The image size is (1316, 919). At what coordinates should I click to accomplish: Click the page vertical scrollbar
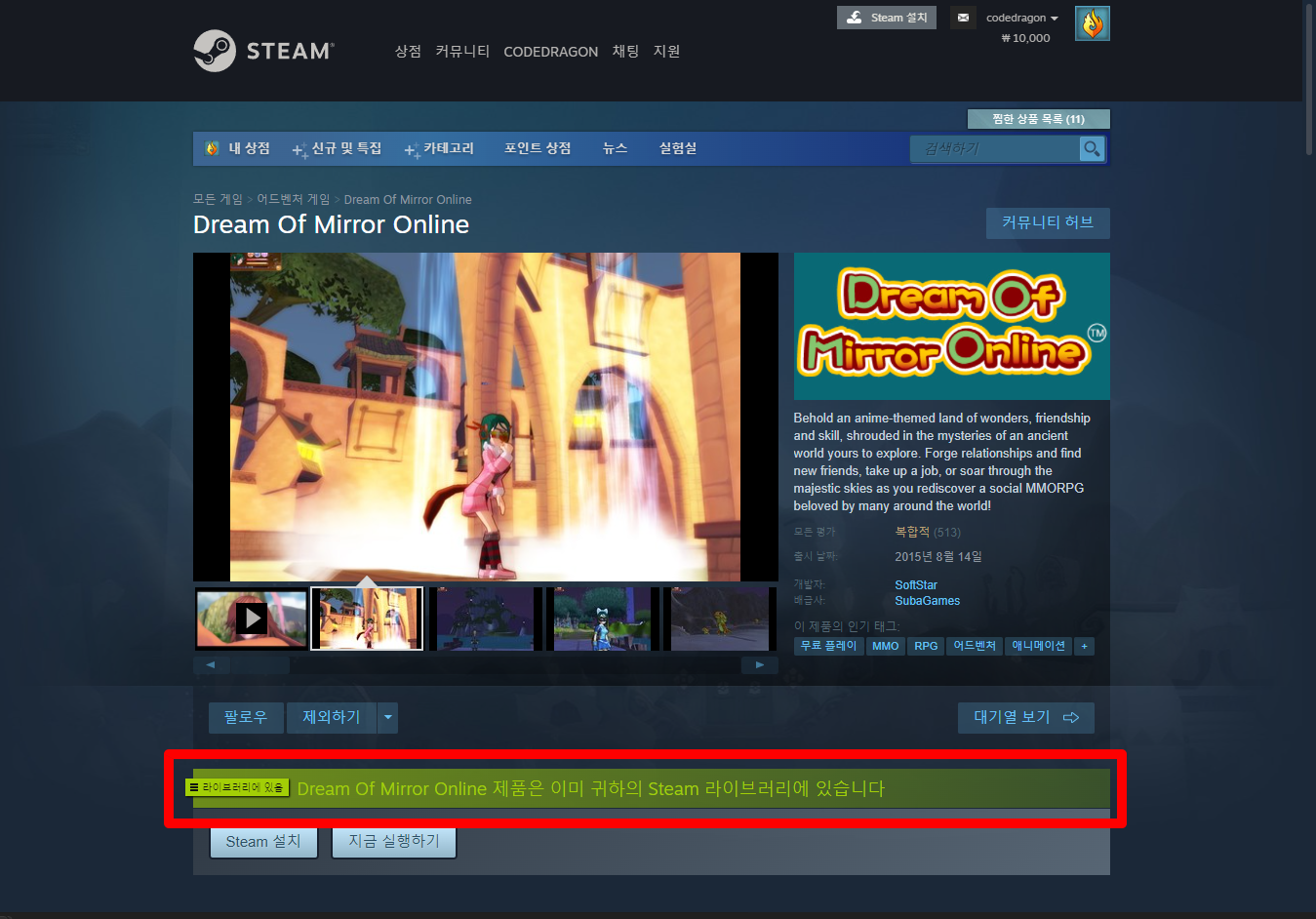click(x=1309, y=78)
